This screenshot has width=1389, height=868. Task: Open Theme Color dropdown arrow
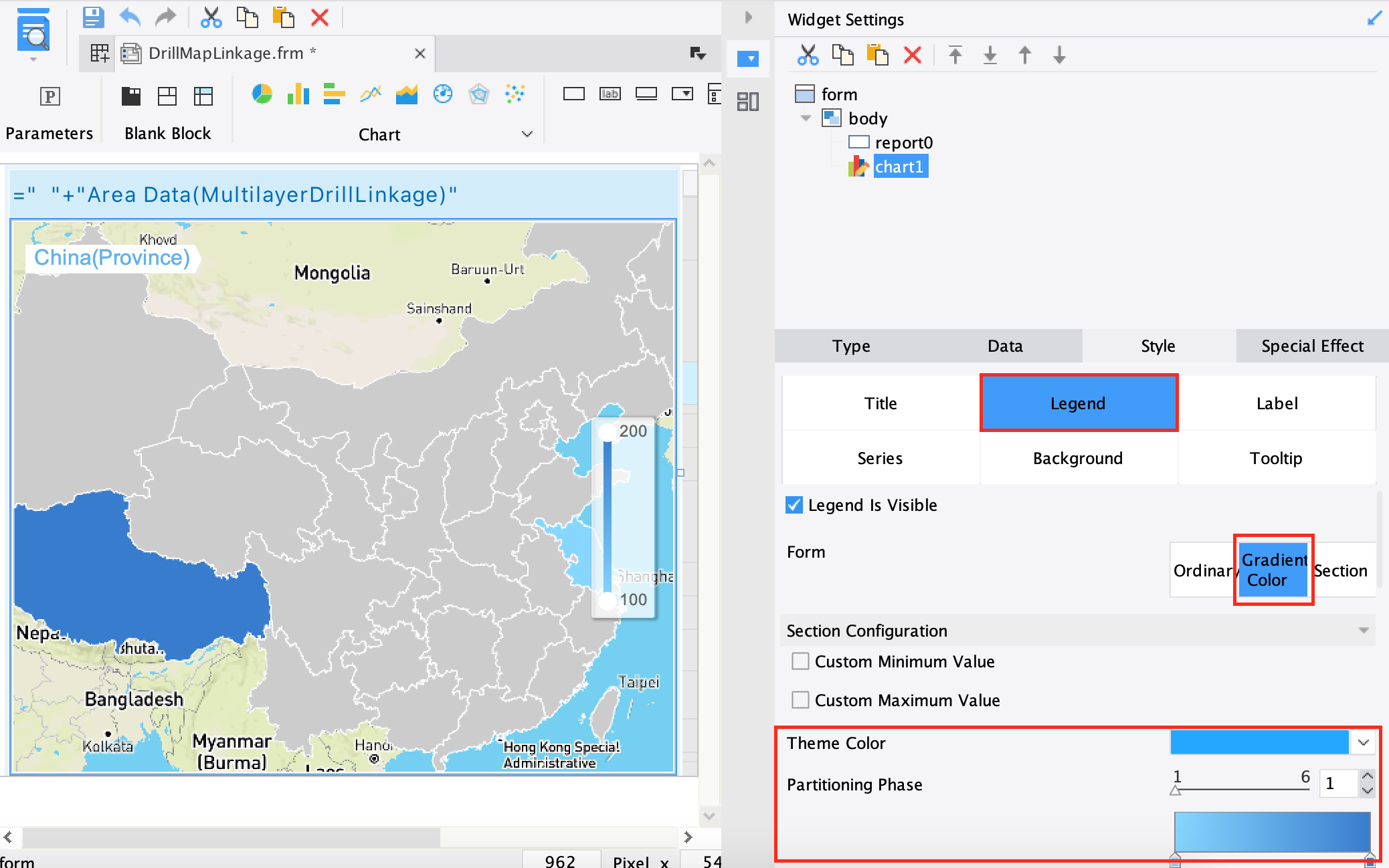coord(1364,742)
